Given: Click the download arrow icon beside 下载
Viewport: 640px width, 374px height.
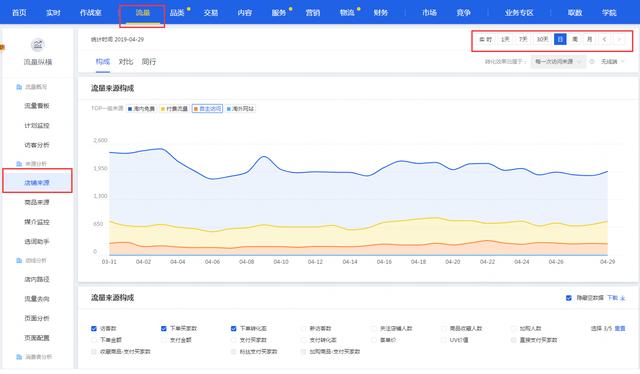Looking at the screenshot, I should [622, 298].
